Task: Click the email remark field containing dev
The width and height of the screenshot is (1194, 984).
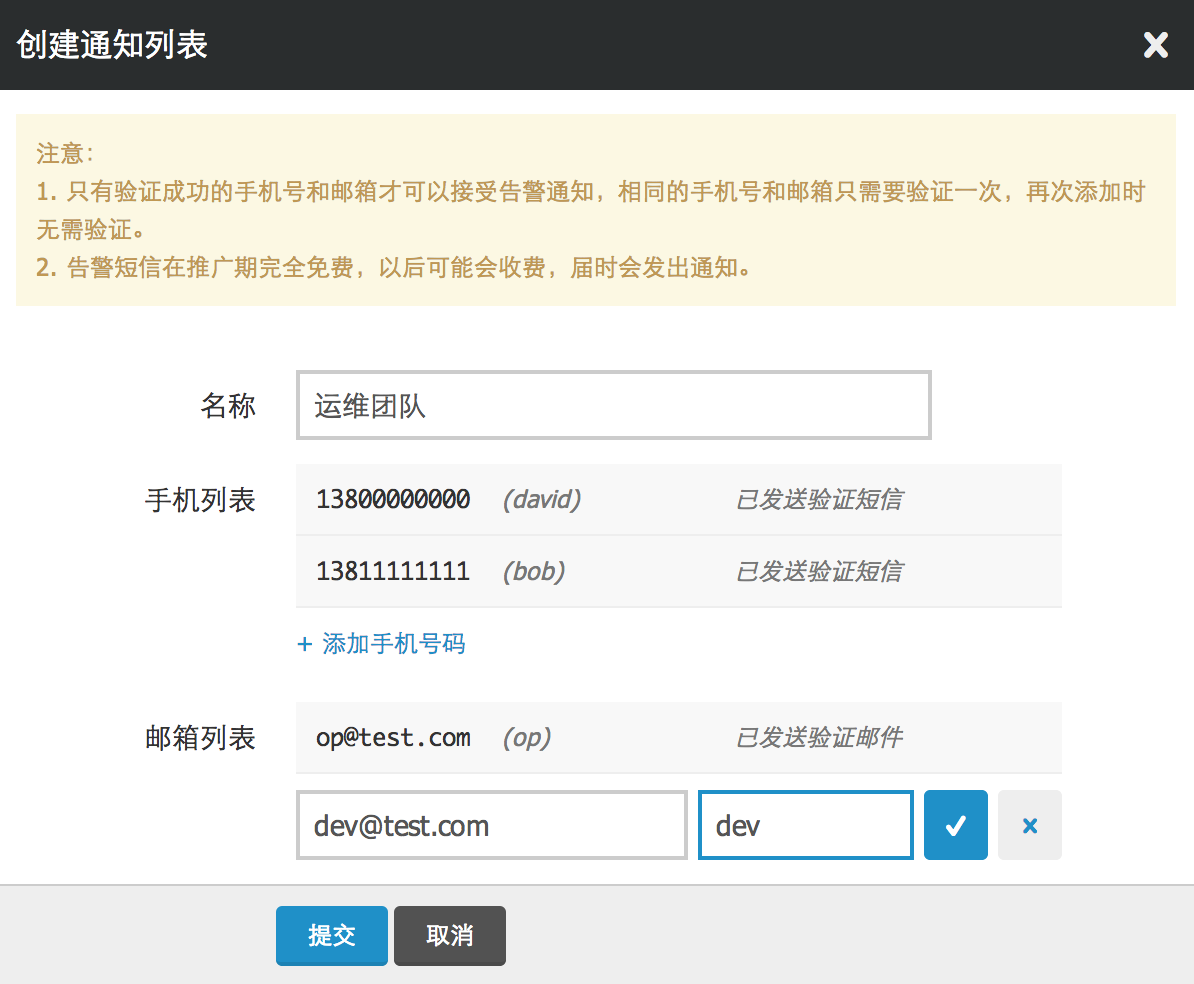Action: pyautogui.click(x=805, y=825)
